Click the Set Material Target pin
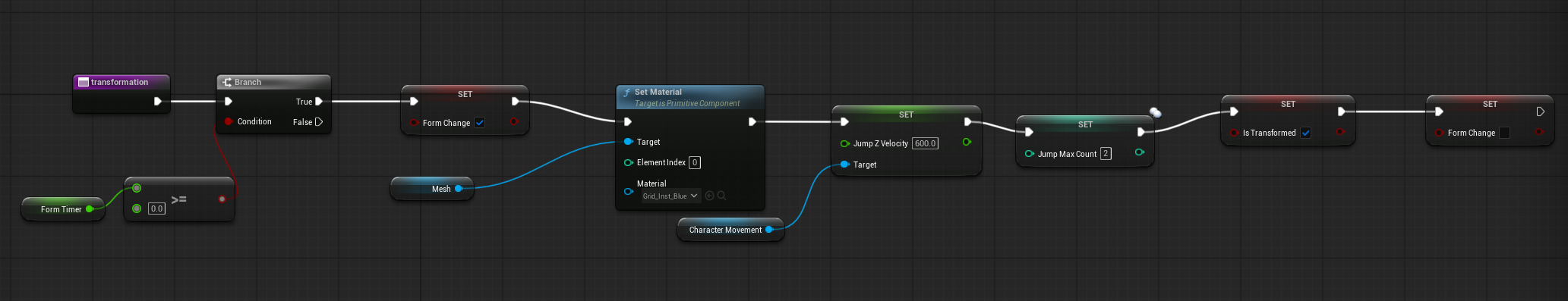The image size is (1568, 301). [628, 142]
